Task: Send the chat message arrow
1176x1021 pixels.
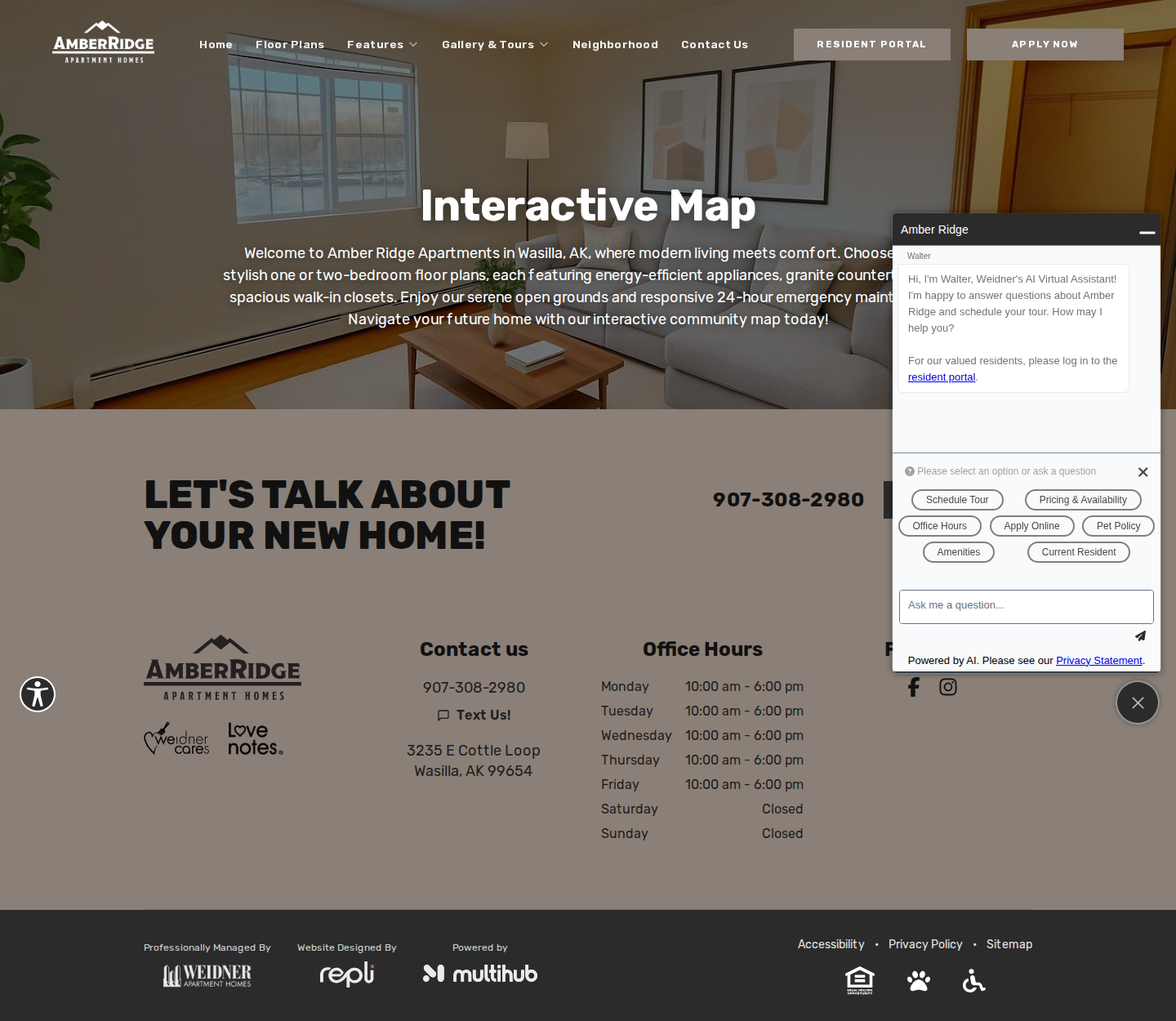Action: [x=1140, y=636]
